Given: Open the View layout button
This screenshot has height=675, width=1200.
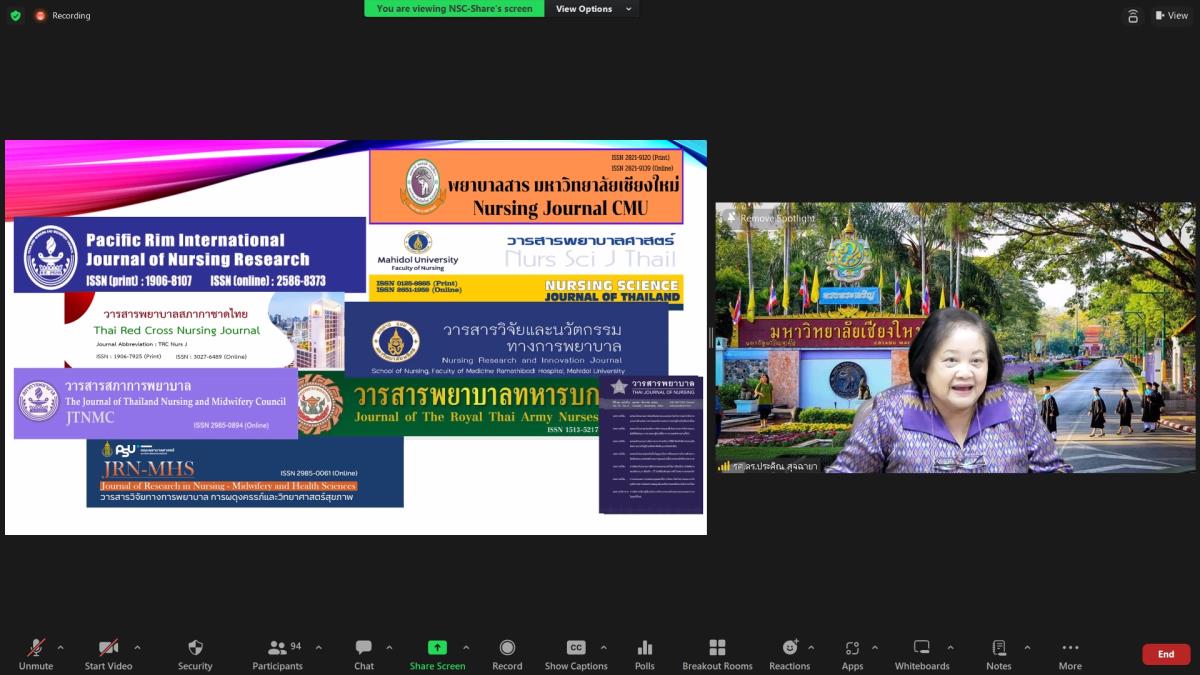Looking at the screenshot, I should (x=1172, y=15).
